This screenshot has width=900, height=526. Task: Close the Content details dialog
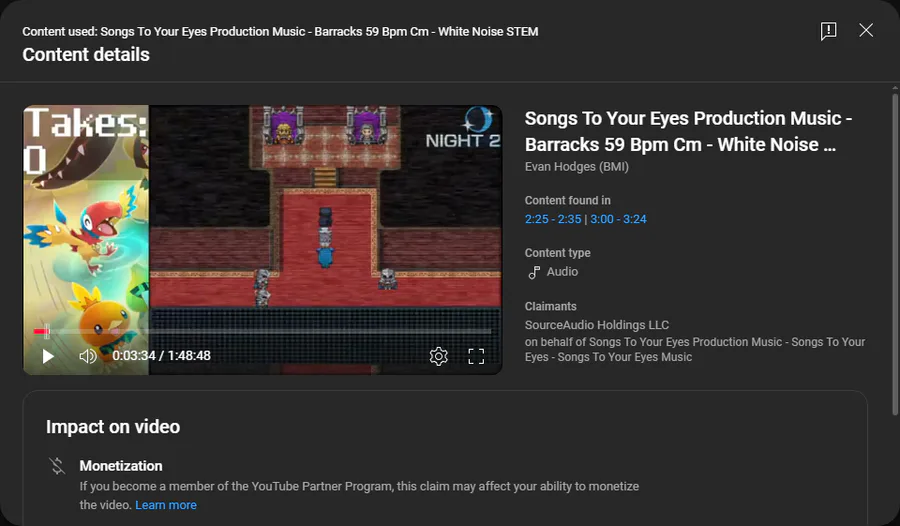(866, 30)
